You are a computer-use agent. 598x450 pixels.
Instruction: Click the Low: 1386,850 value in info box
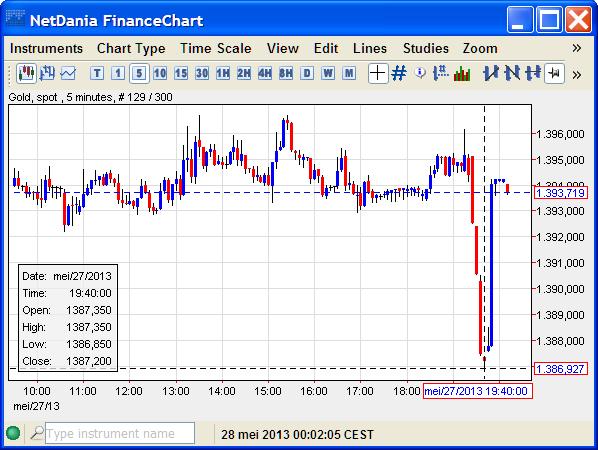click(x=89, y=344)
